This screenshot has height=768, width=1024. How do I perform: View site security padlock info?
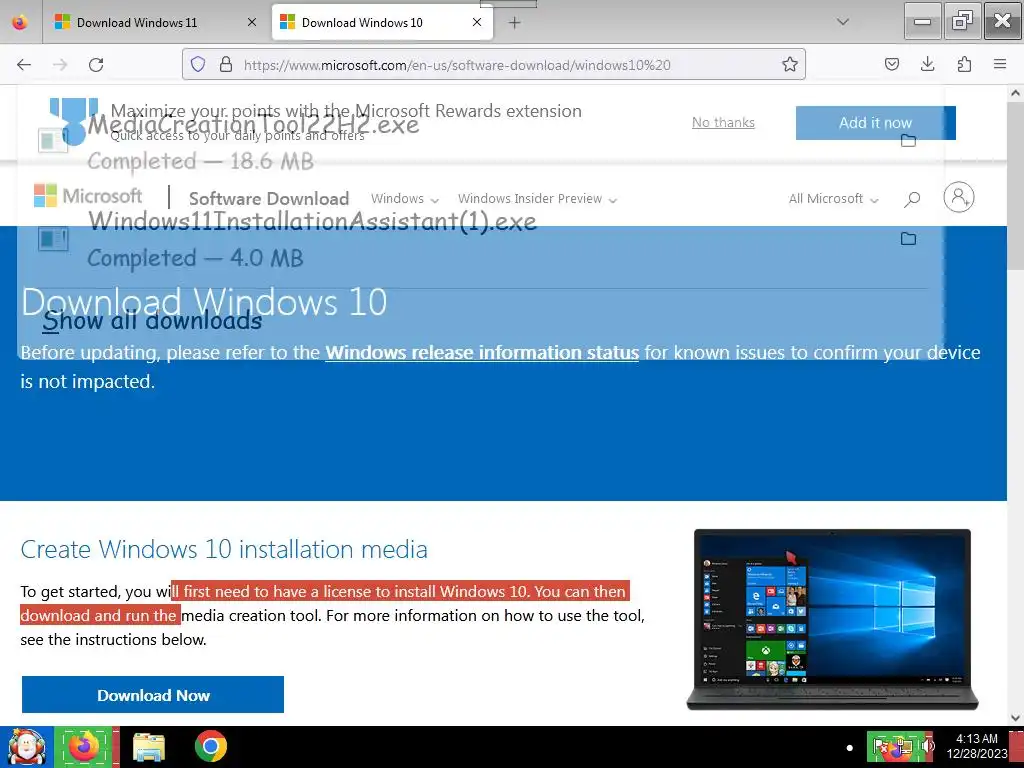tap(226, 64)
